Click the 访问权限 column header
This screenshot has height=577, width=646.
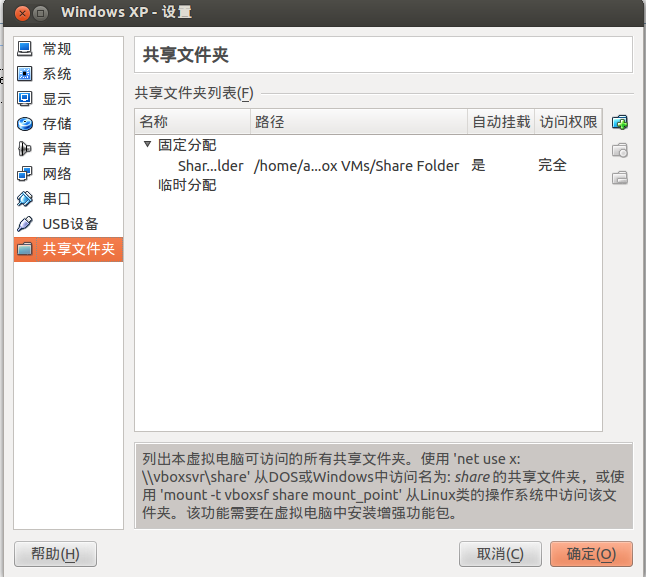pyautogui.click(x=568, y=122)
